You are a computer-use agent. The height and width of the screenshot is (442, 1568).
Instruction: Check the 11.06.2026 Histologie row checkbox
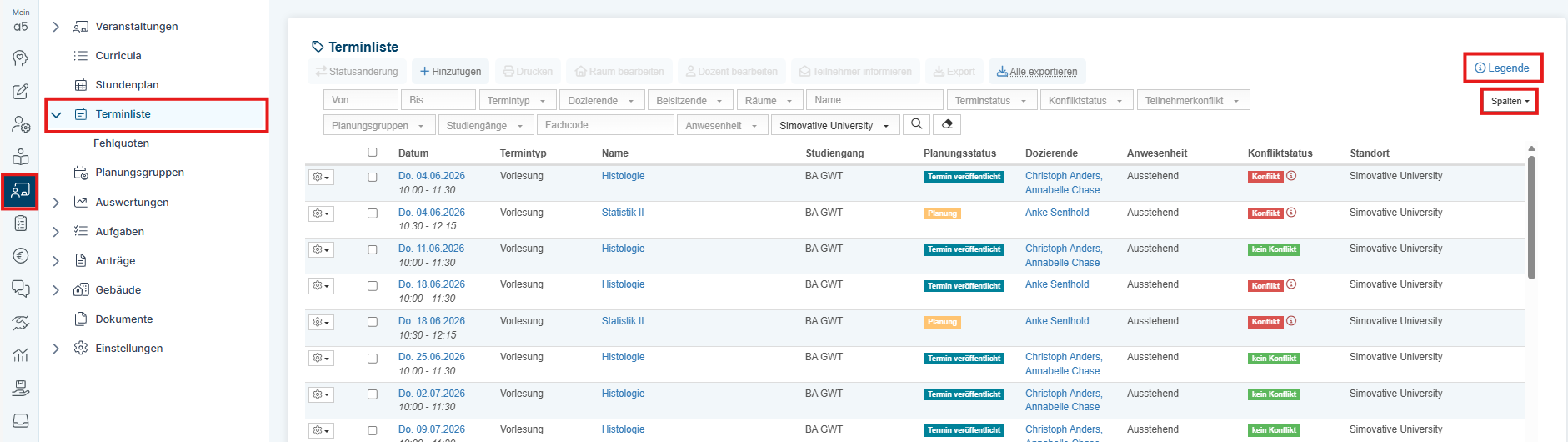[373, 250]
